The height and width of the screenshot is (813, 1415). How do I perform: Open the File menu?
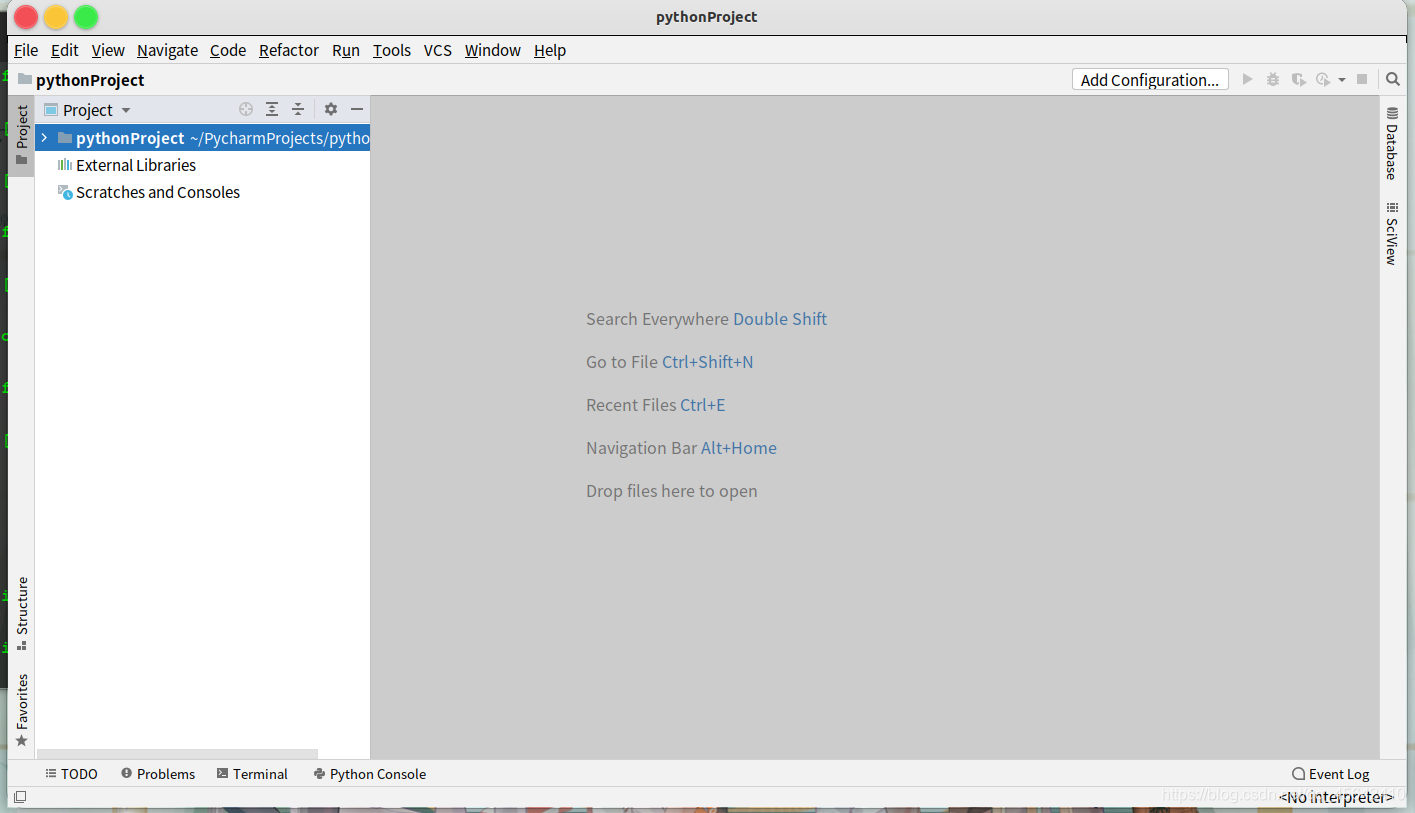point(26,50)
